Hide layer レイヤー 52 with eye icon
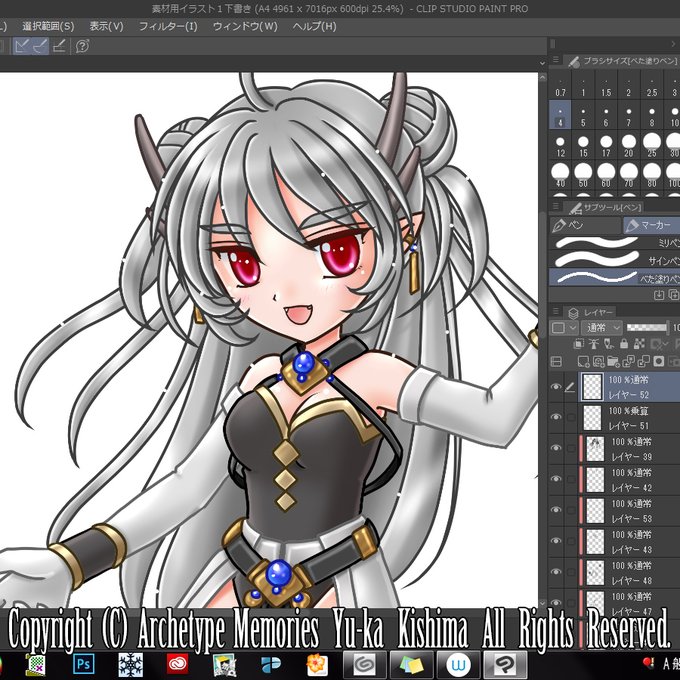The height and width of the screenshot is (680, 680). (x=556, y=387)
